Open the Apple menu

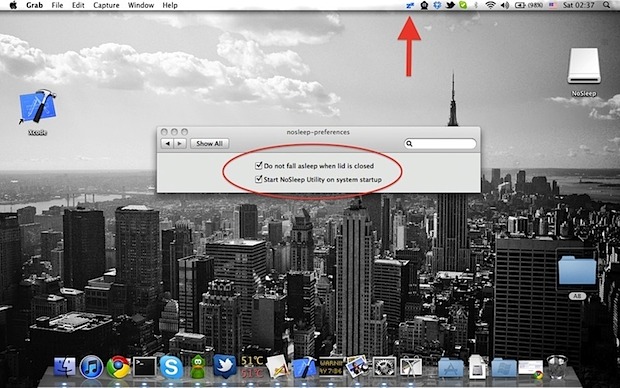coord(13,5)
